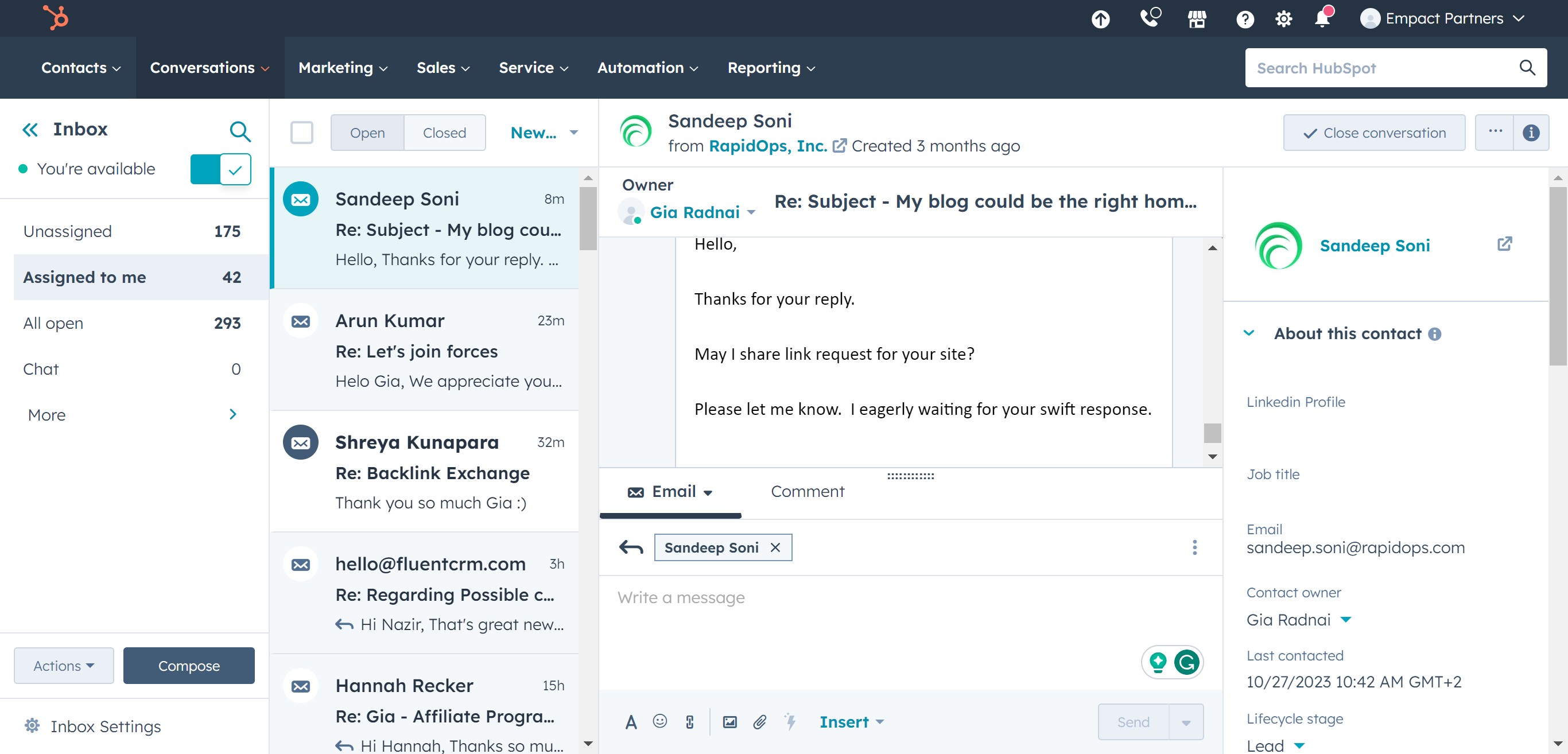Open the HubSpot marketplace icon
The height and width of the screenshot is (754, 1568).
[1197, 19]
